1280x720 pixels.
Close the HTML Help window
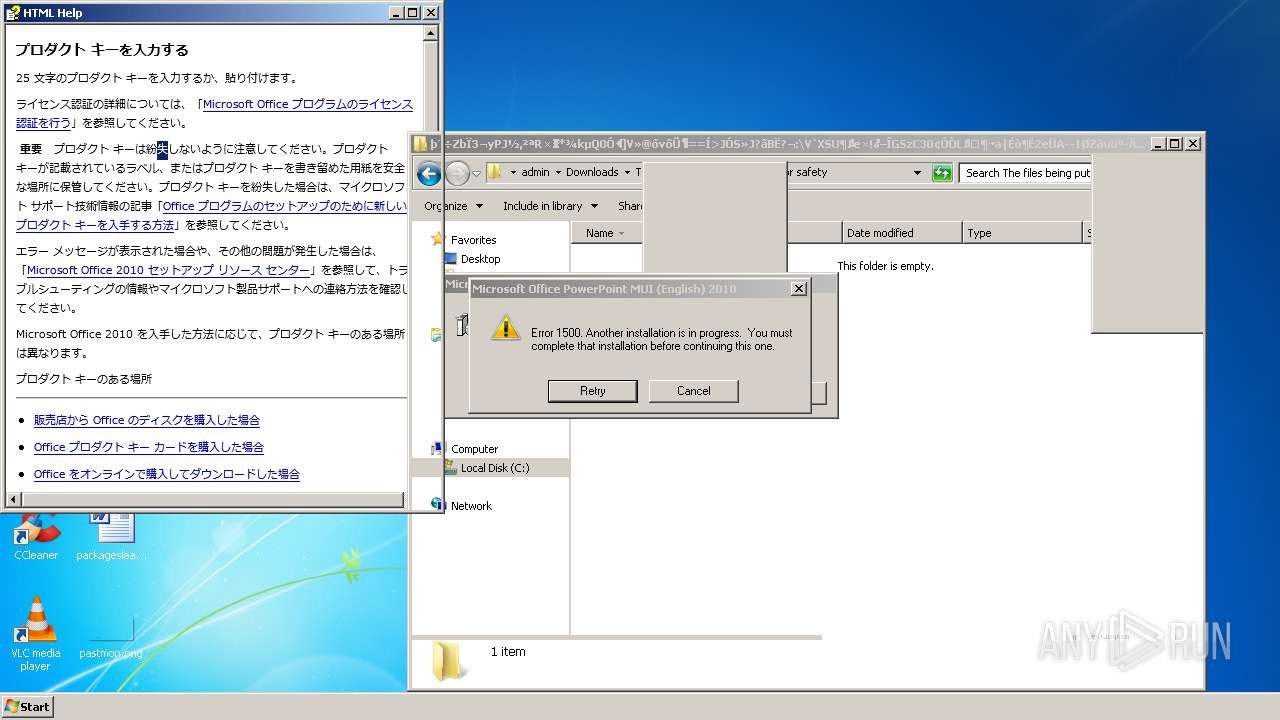[431, 13]
